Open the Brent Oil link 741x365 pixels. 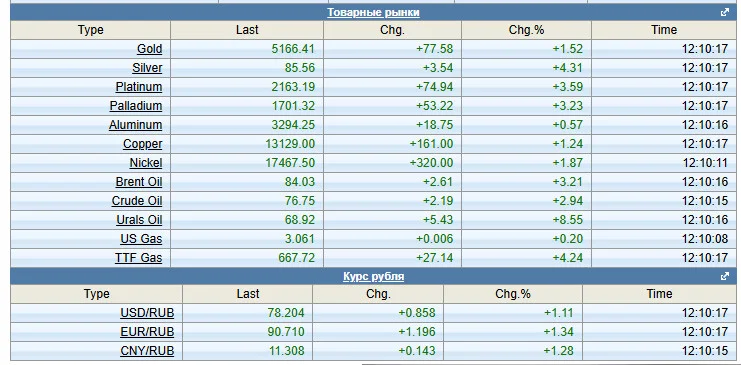(x=138, y=182)
